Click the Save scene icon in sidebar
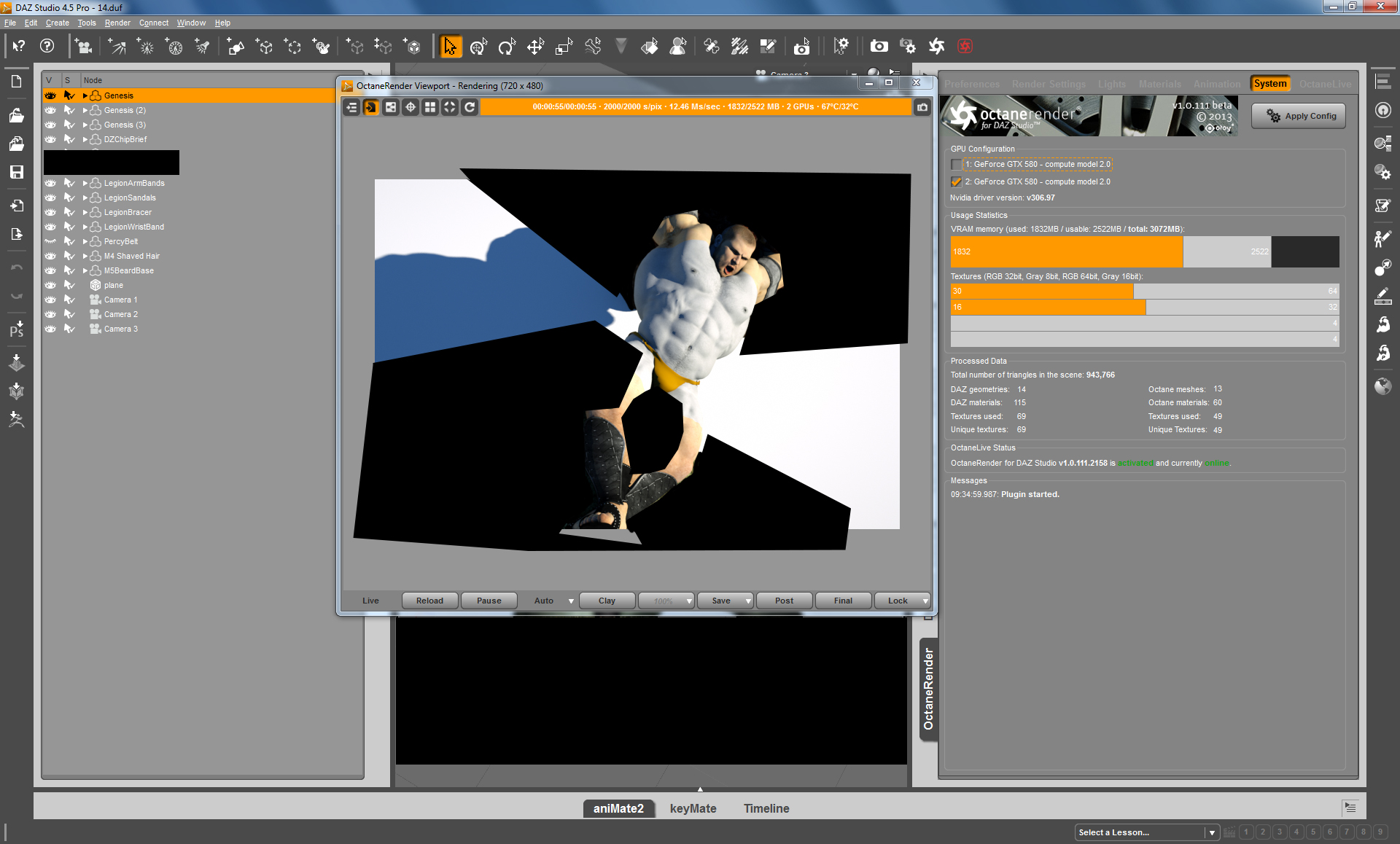The height and width of the screenshot is (844, 1400). pyautogui.click(x=16, y=172)
